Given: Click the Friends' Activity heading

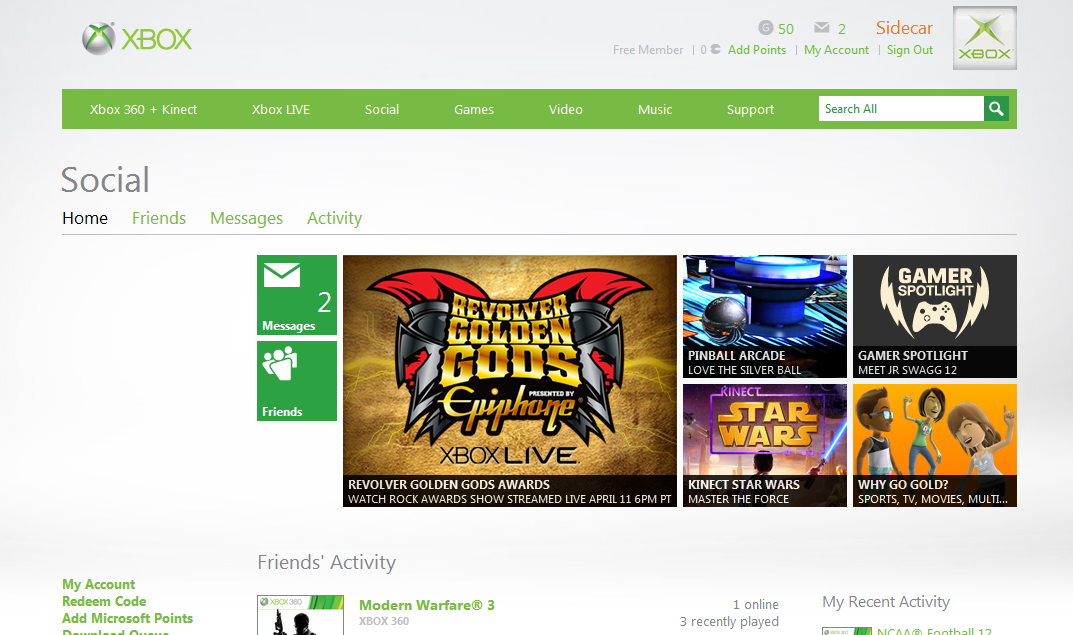Looking at the screenshot, I should click(326, 562).
